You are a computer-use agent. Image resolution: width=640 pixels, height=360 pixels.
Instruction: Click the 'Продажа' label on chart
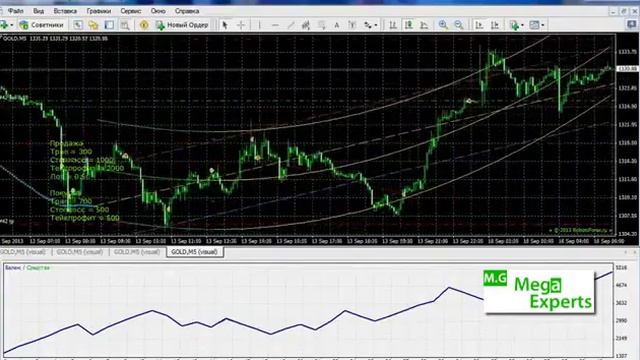[67, 143]
